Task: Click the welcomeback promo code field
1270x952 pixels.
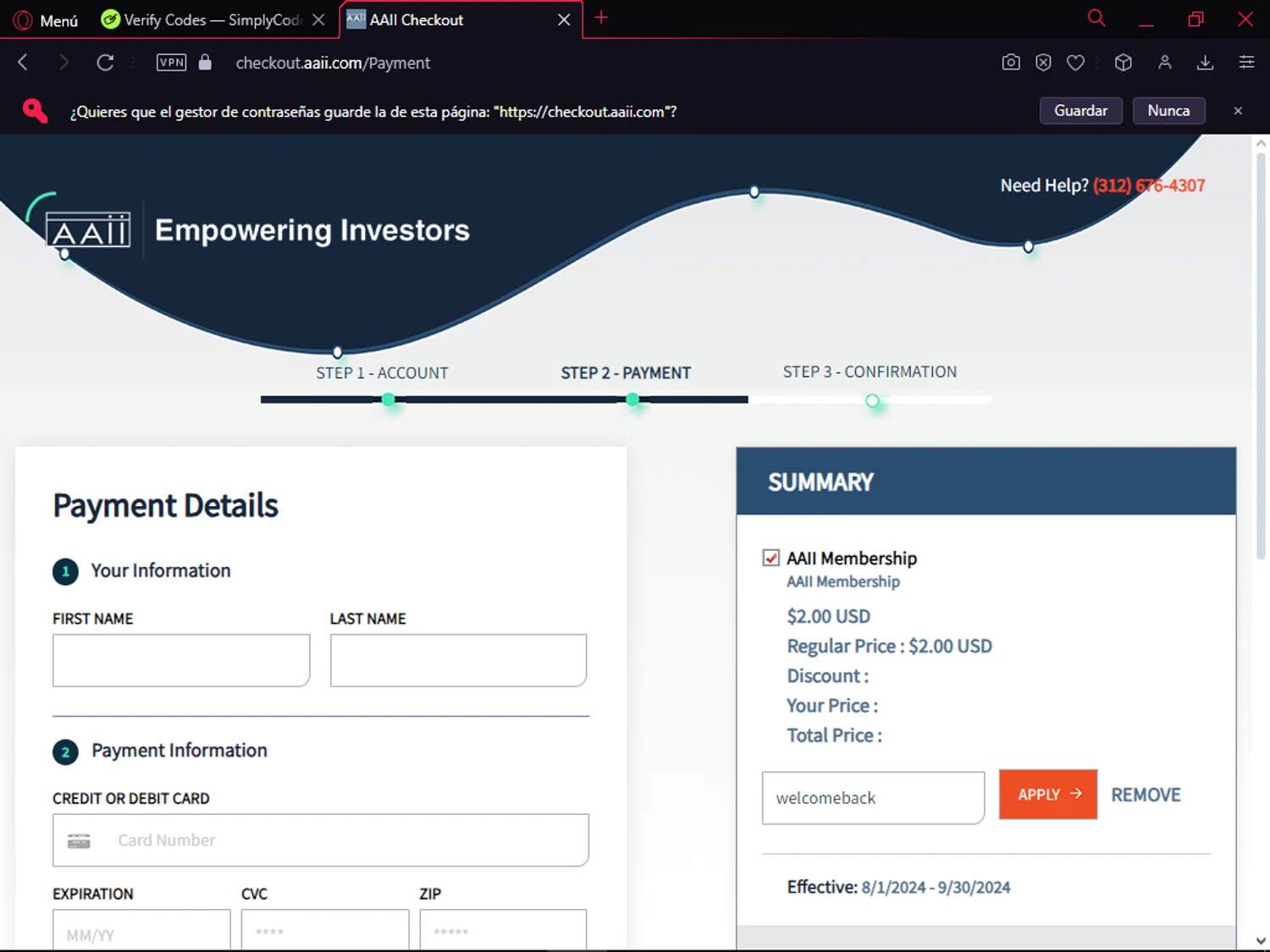Action: [873, 798]
